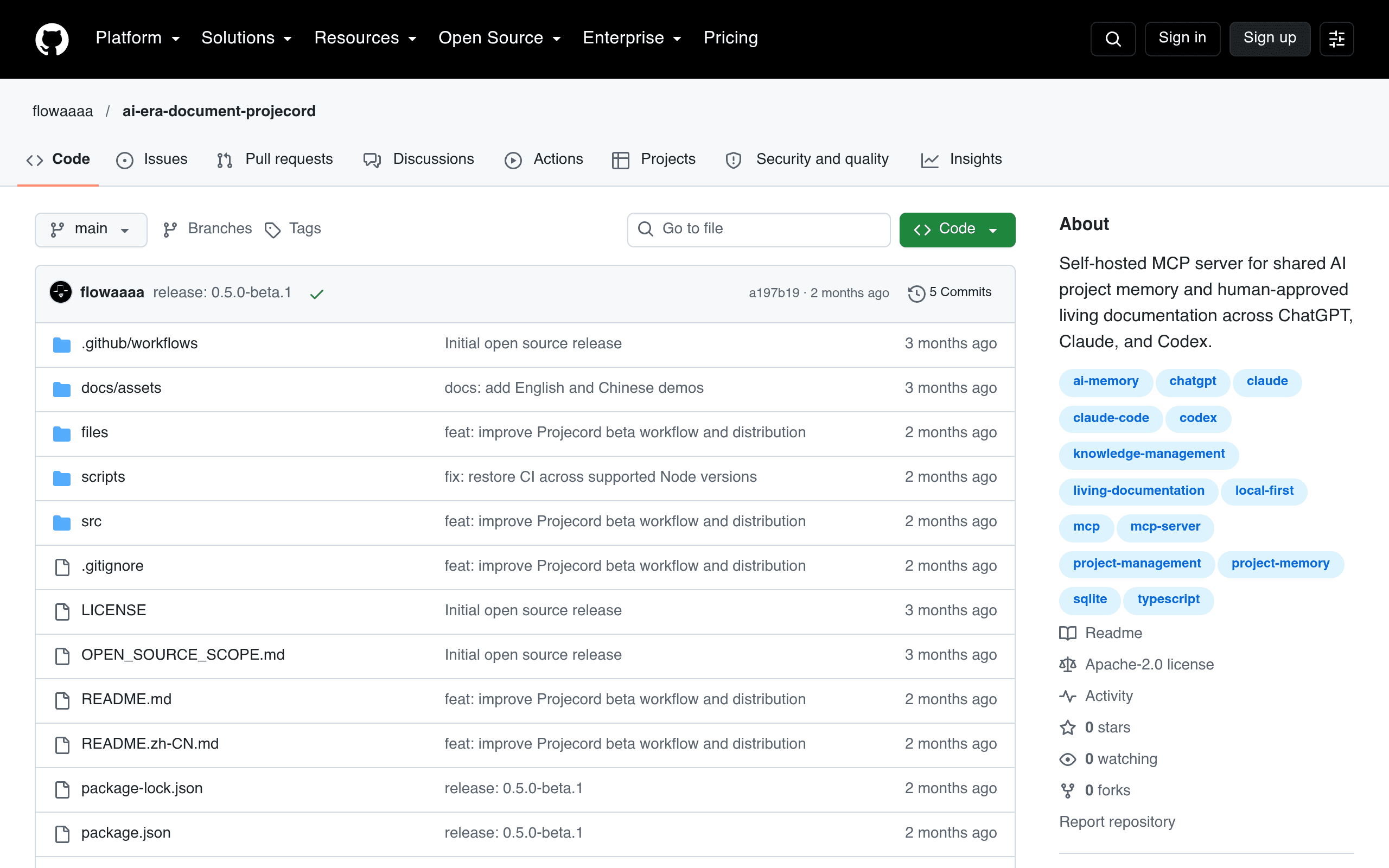Open the green Code dropdown button

957,229
